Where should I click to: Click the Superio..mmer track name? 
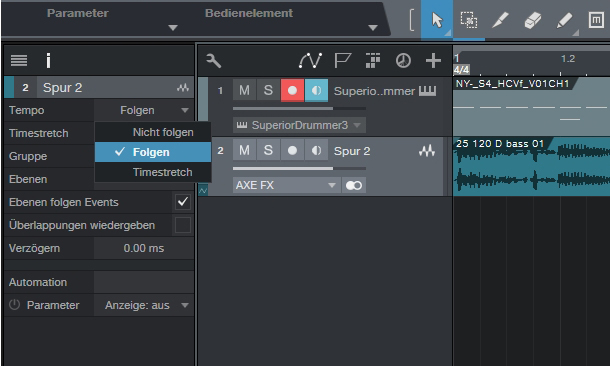(374, 91)
